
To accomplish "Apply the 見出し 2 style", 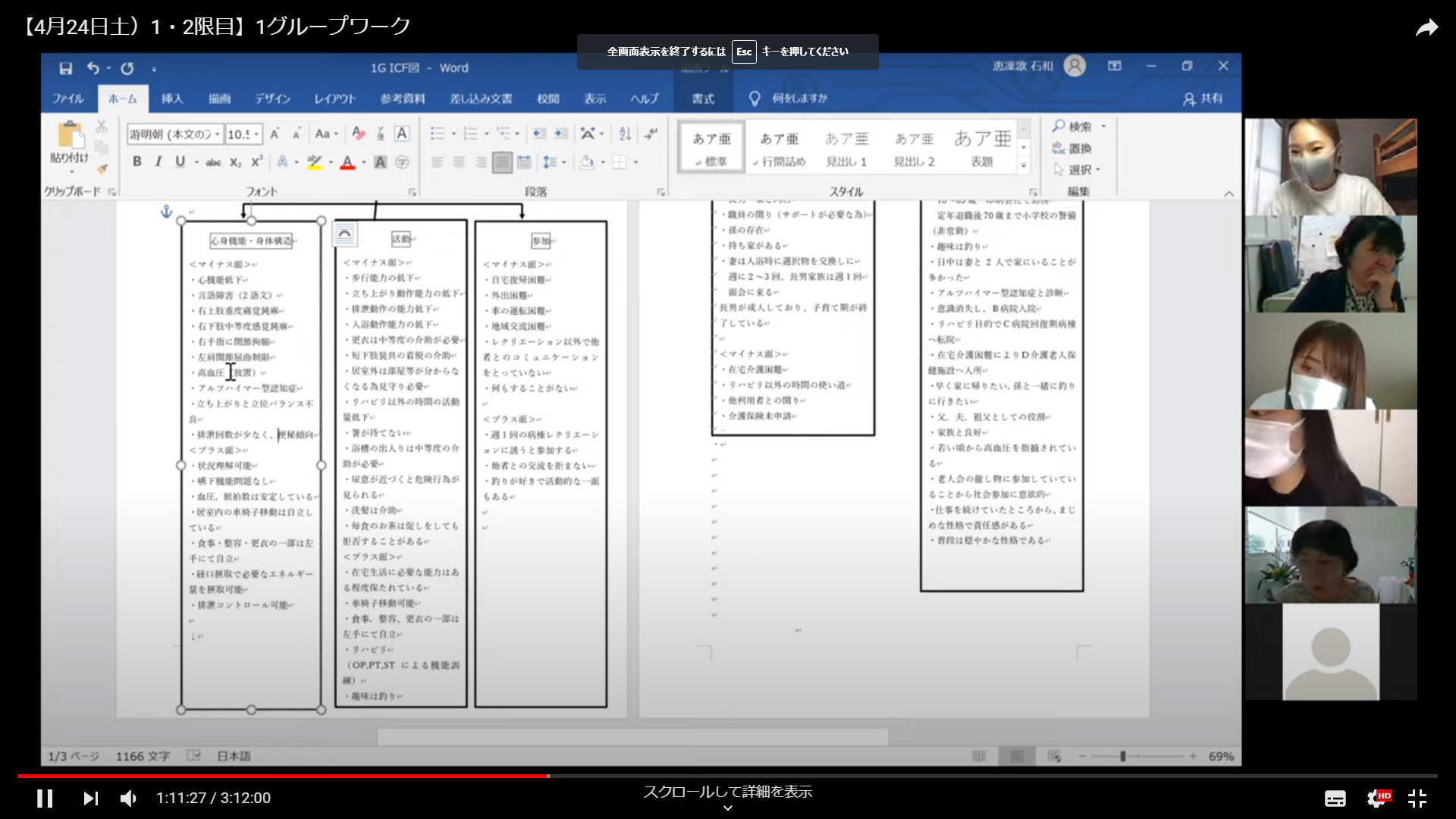I will pyautogui.click(x=914, y=149).
